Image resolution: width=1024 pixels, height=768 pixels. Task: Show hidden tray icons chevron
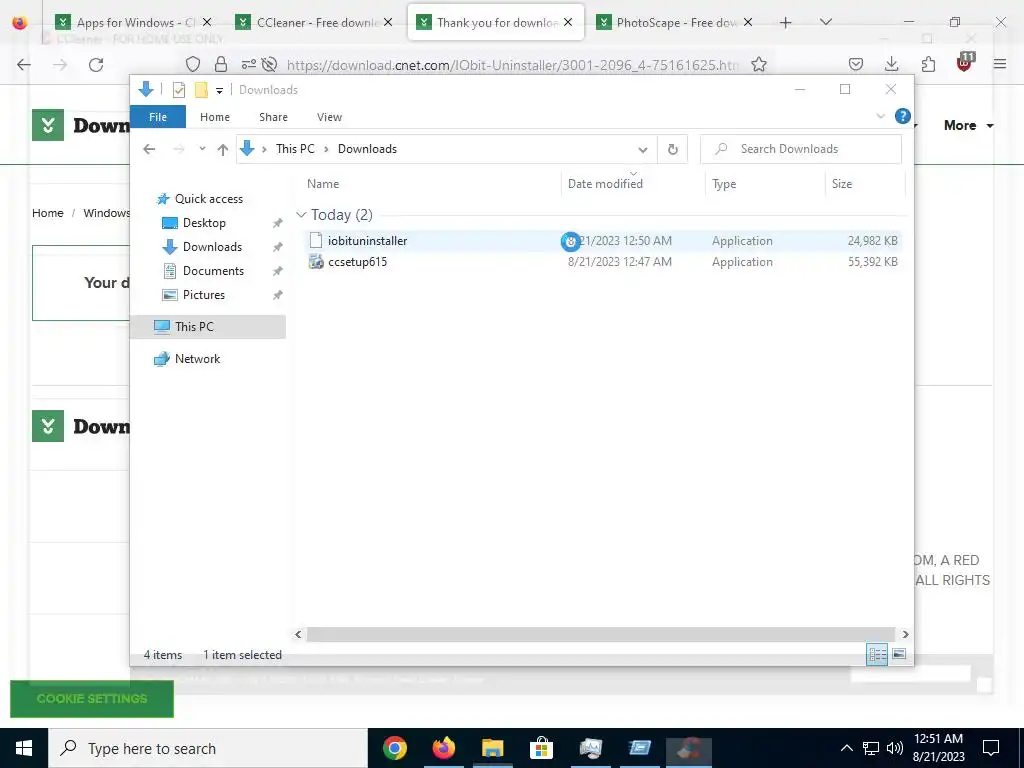click(846, 748)
